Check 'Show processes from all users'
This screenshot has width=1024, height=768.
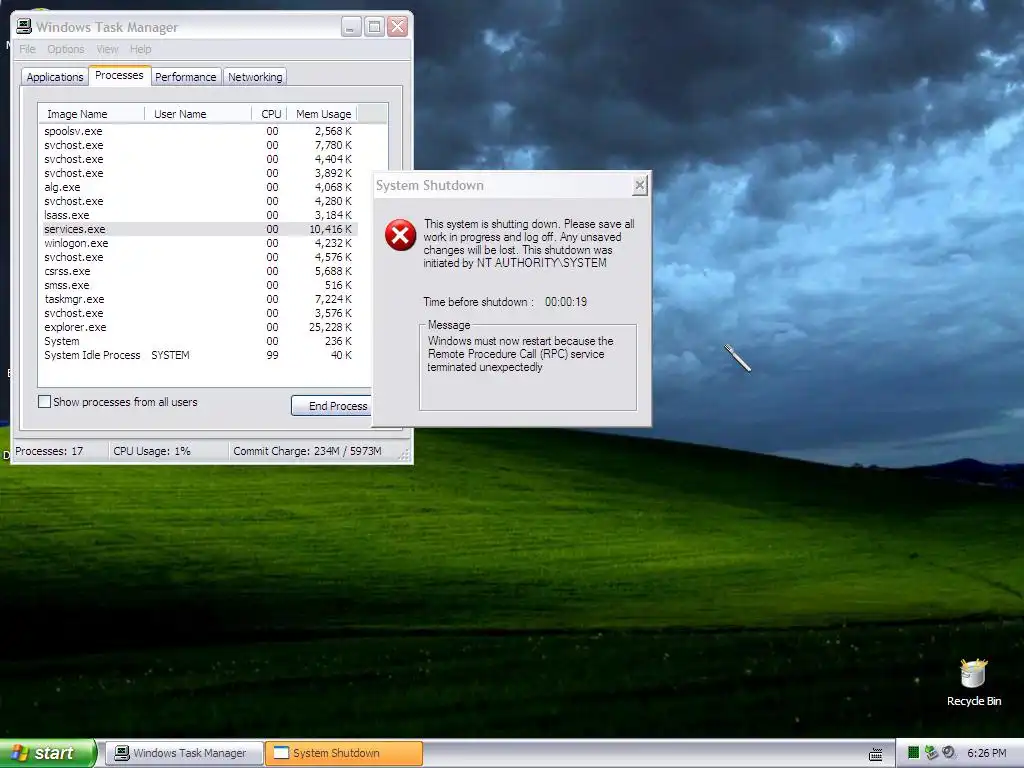[44, 402]
